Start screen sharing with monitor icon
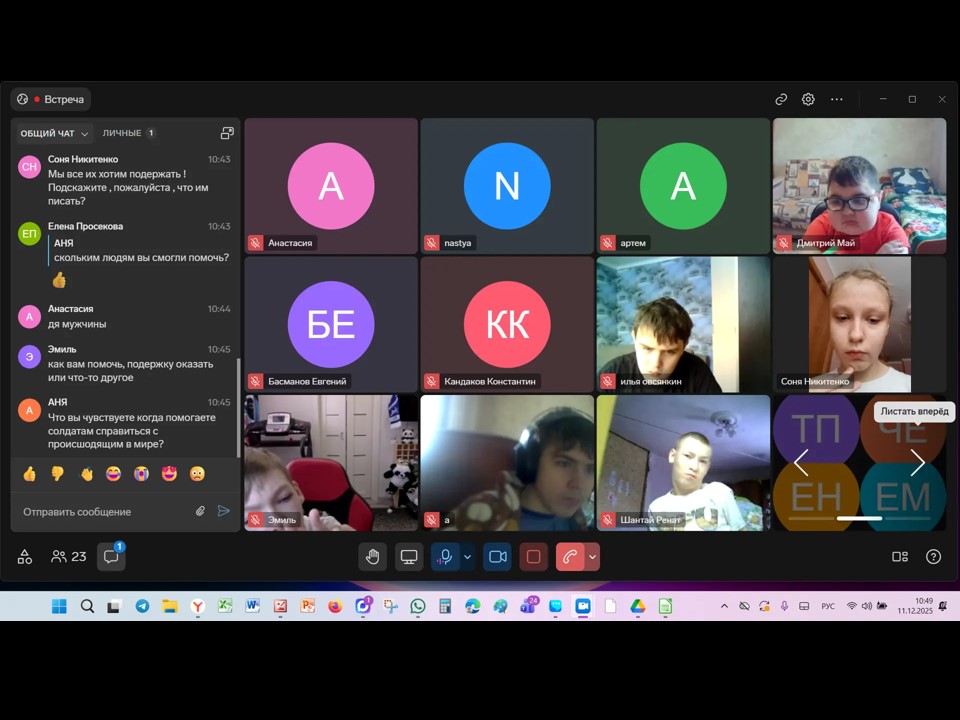The width and height of the screenshot is (960, 720). (x=408, y=557)
